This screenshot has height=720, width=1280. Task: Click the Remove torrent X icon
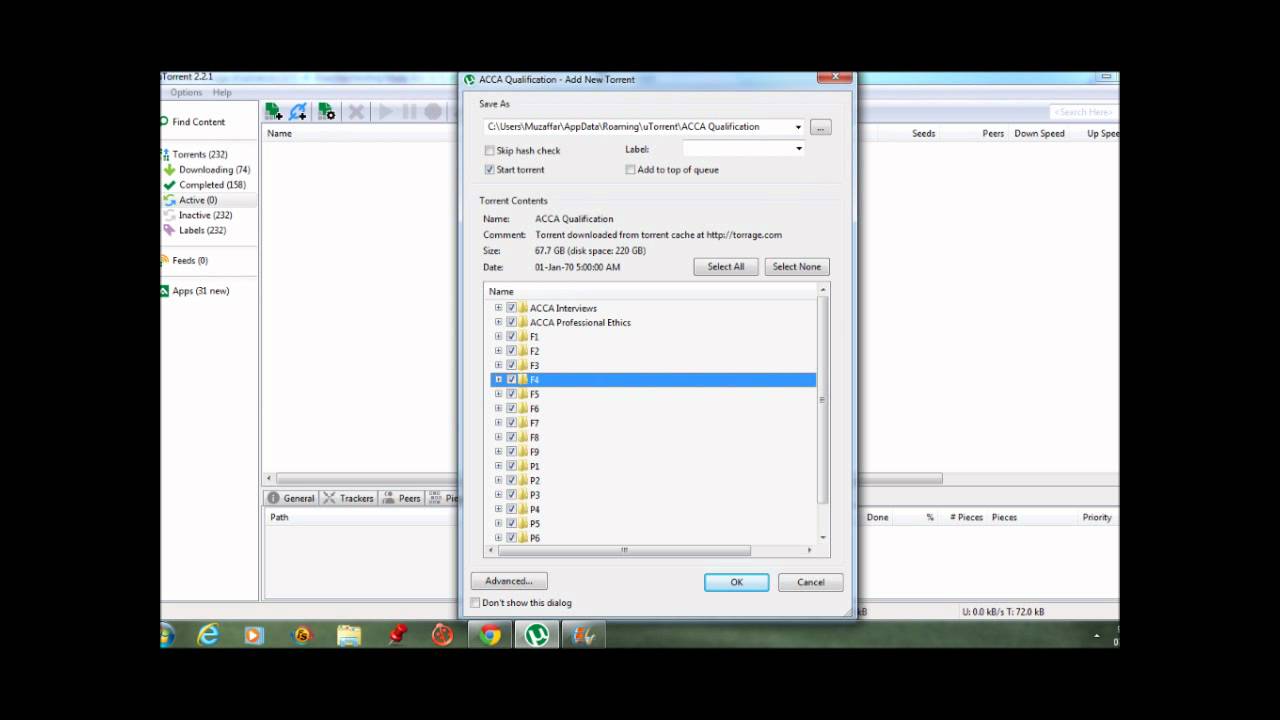356,112
